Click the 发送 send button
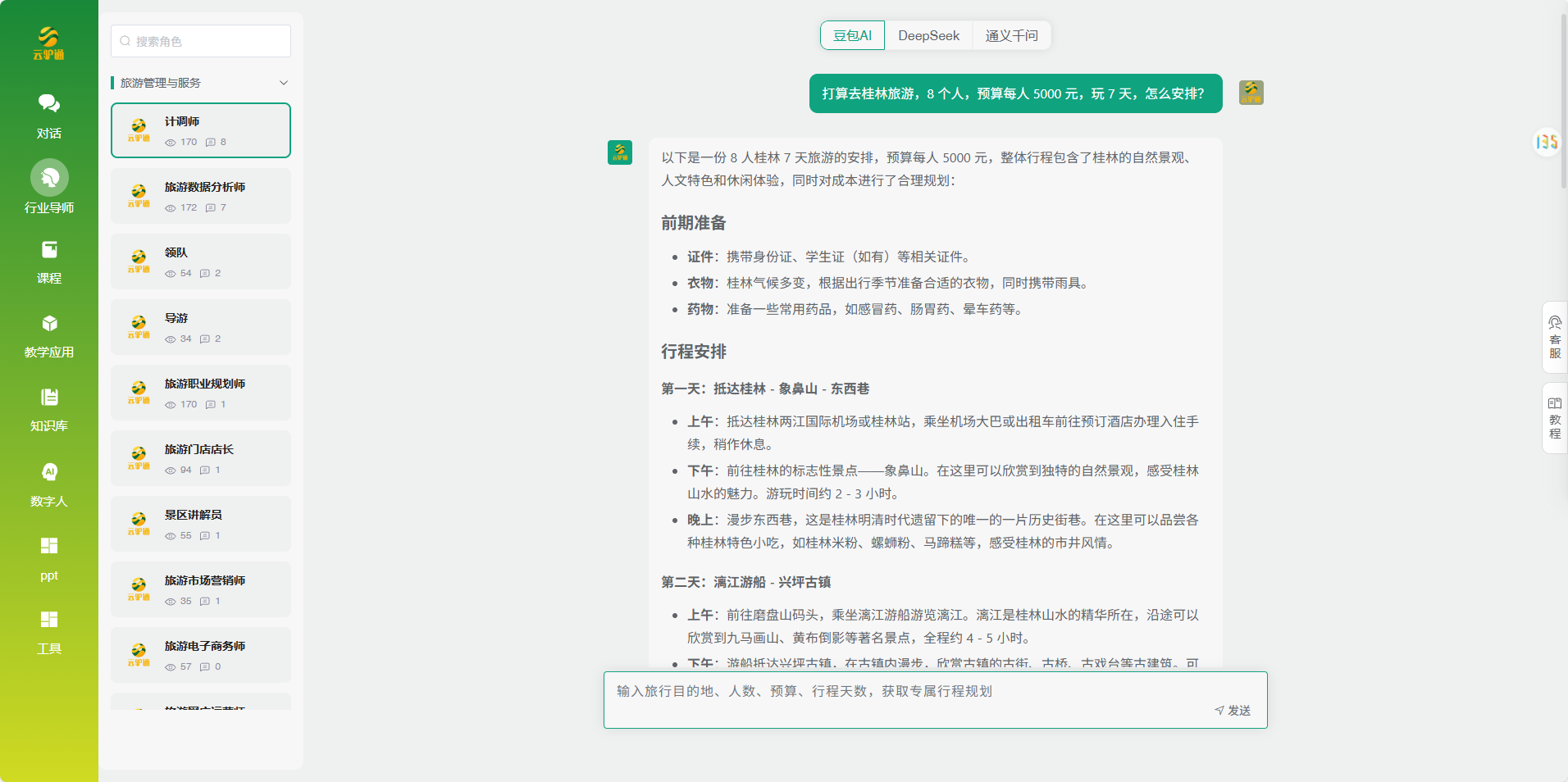Image resolution: width=1568 pixels, height=782 pixels. point(1233,710)
